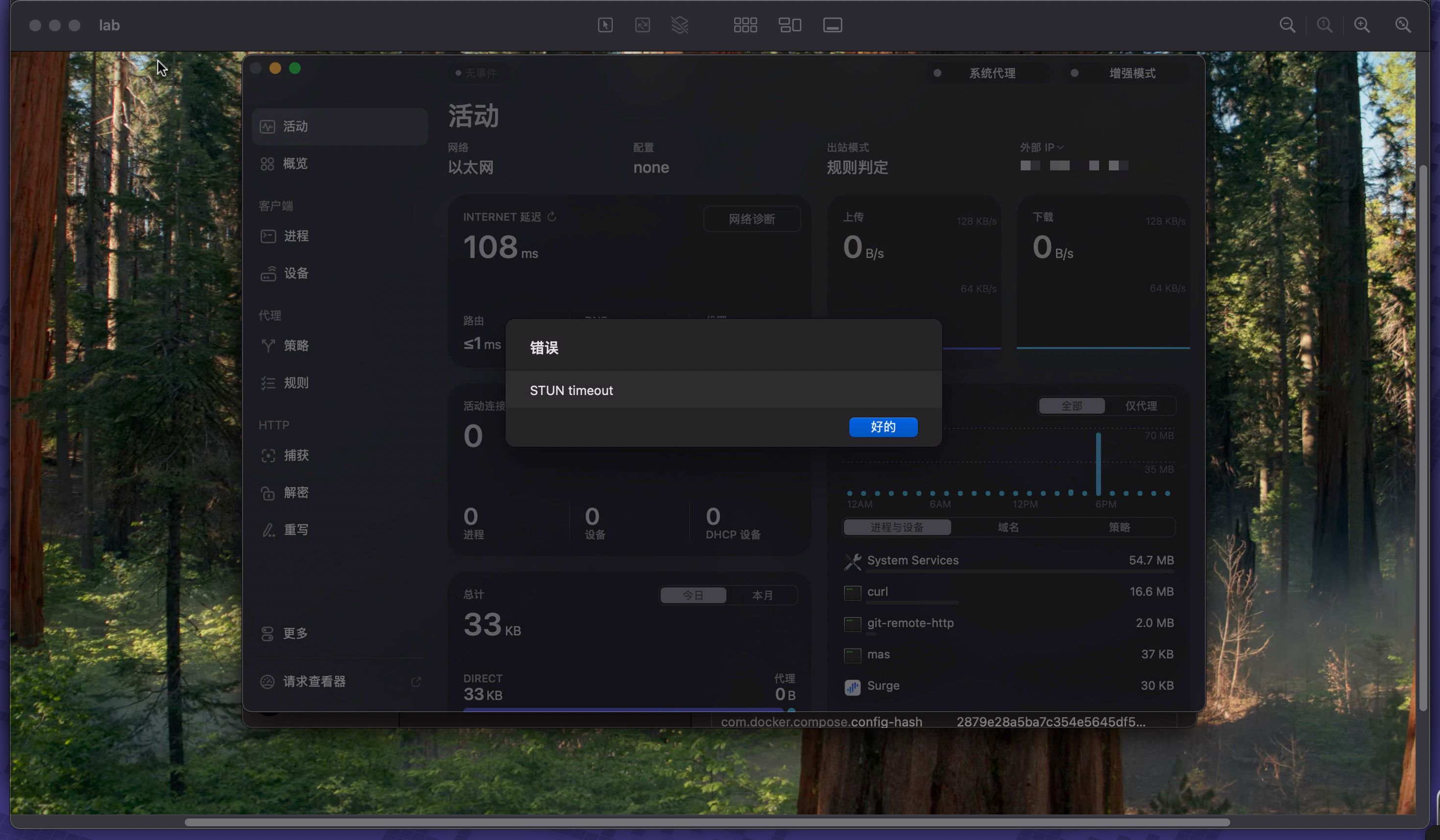Switch to the 域名 tab

[x=1008, y=527]
